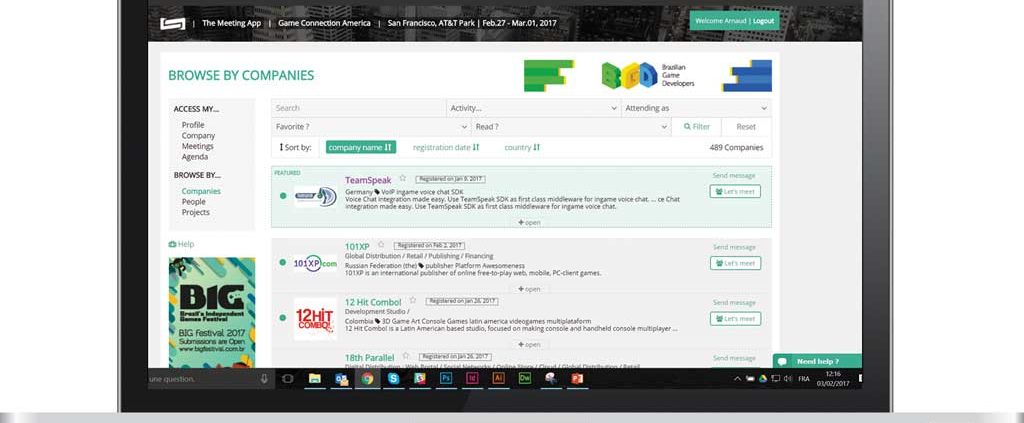Open the Help link in sidebar
Screen dimensions: 1024x423
pyautogui.click(x=182, y=244)
